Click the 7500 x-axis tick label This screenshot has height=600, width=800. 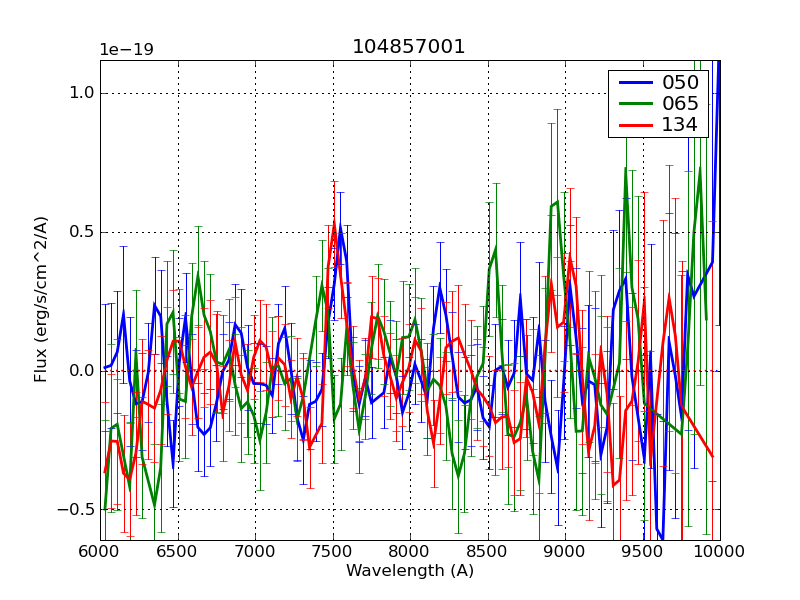coord(332,552)
